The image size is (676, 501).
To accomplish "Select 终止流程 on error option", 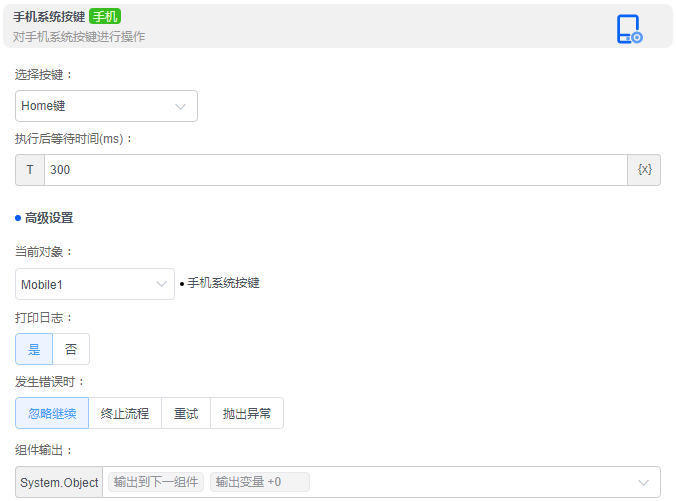I will coord(125,413).
